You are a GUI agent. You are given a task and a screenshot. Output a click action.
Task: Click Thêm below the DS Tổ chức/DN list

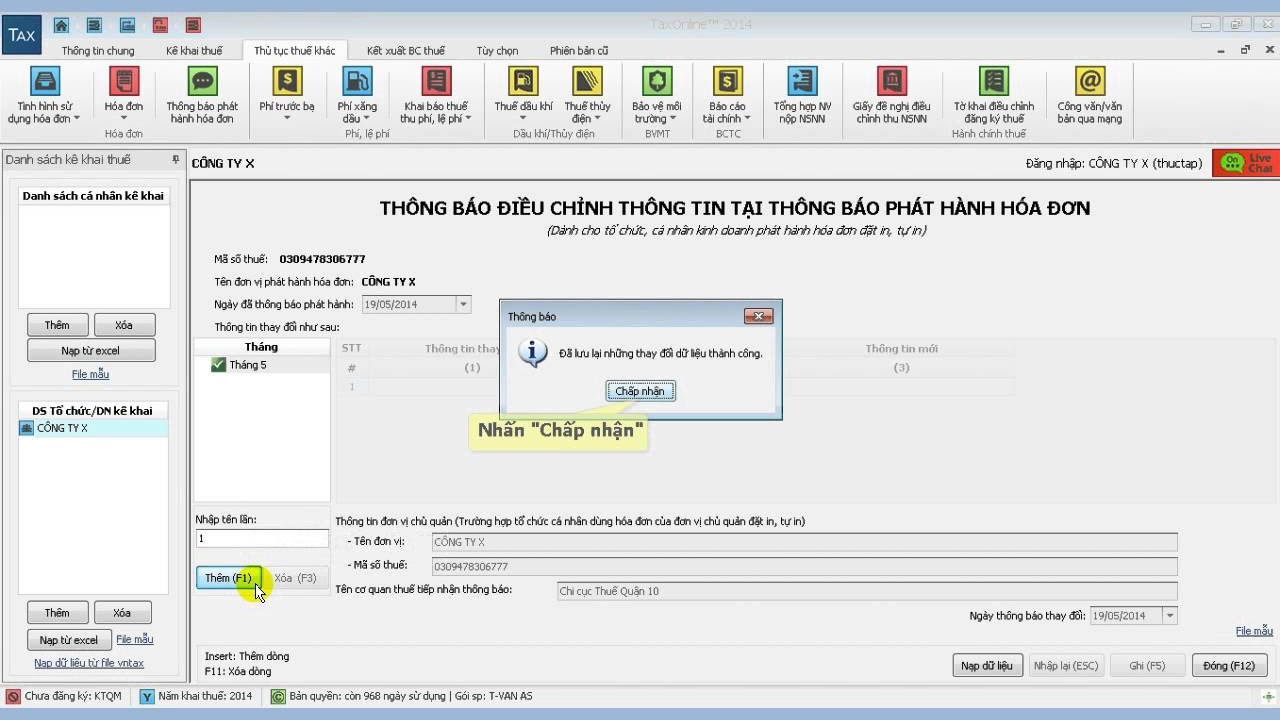click(57, 613)
